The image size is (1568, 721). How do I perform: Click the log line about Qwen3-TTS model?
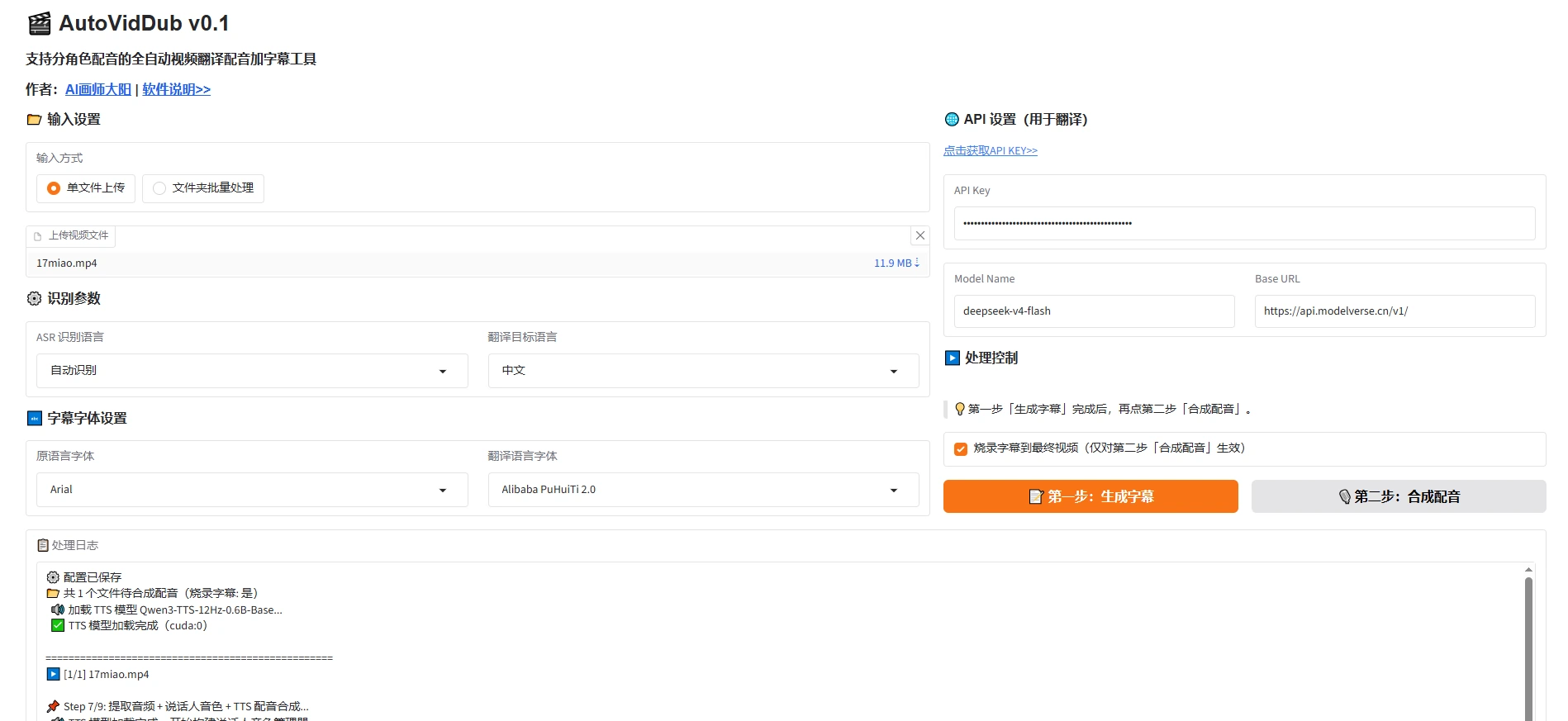[175, 610]
